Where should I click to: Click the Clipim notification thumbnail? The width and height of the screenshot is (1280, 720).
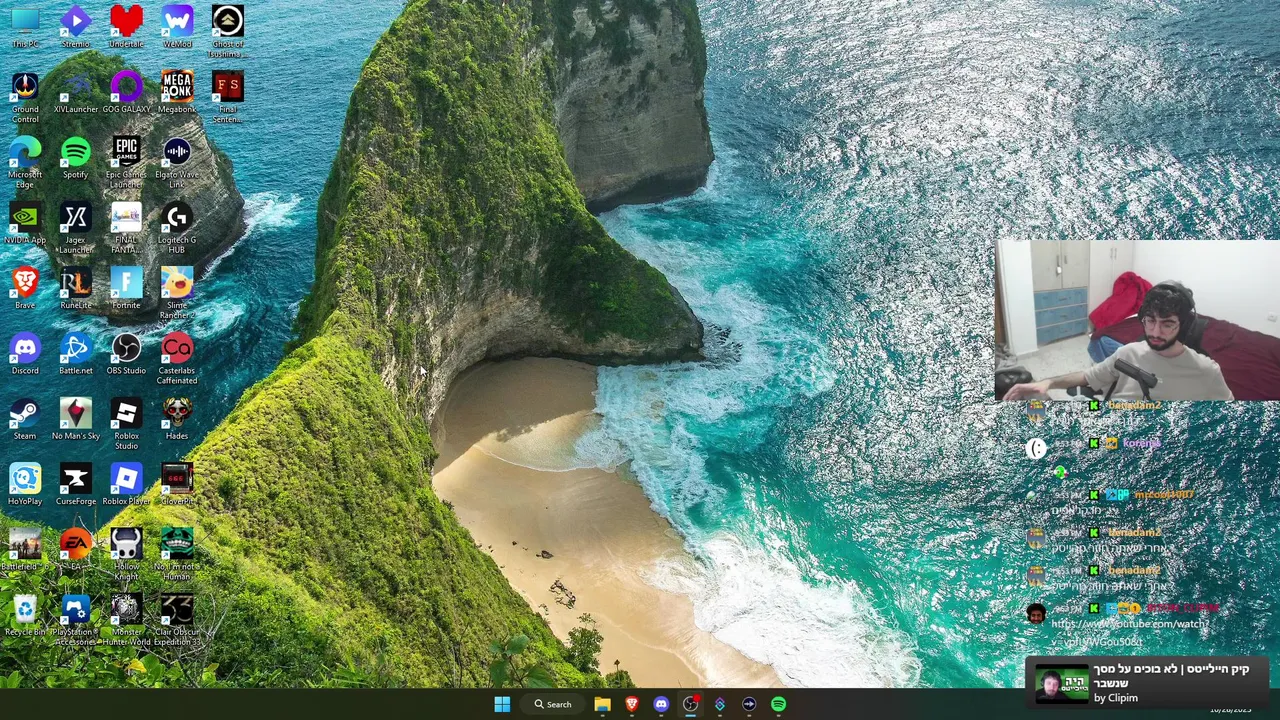[1061, 684]
